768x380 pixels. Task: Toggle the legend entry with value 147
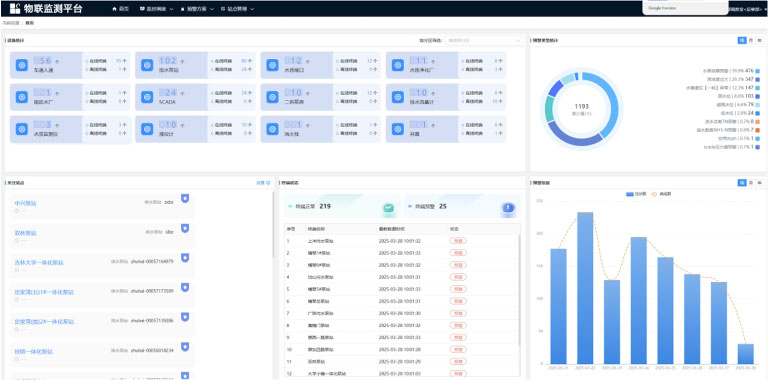[723, 88]
